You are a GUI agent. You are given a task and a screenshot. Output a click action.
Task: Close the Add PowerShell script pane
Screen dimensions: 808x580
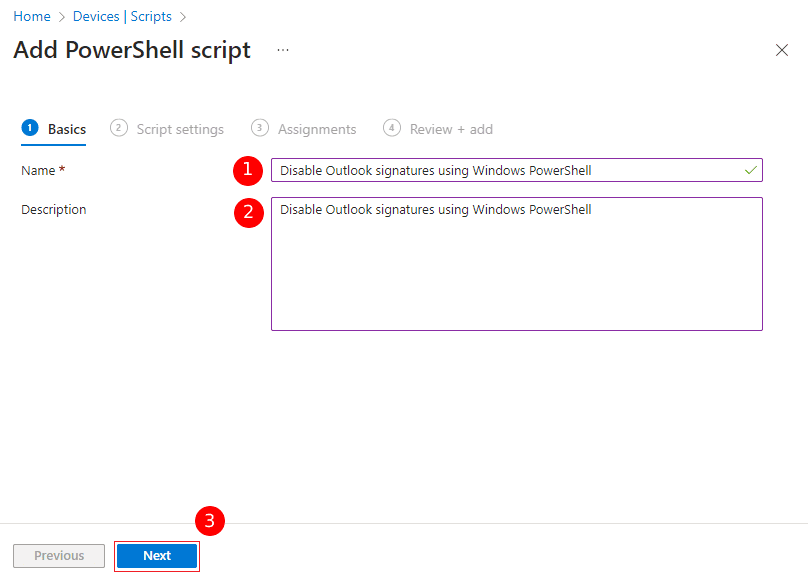click(782, 50)
